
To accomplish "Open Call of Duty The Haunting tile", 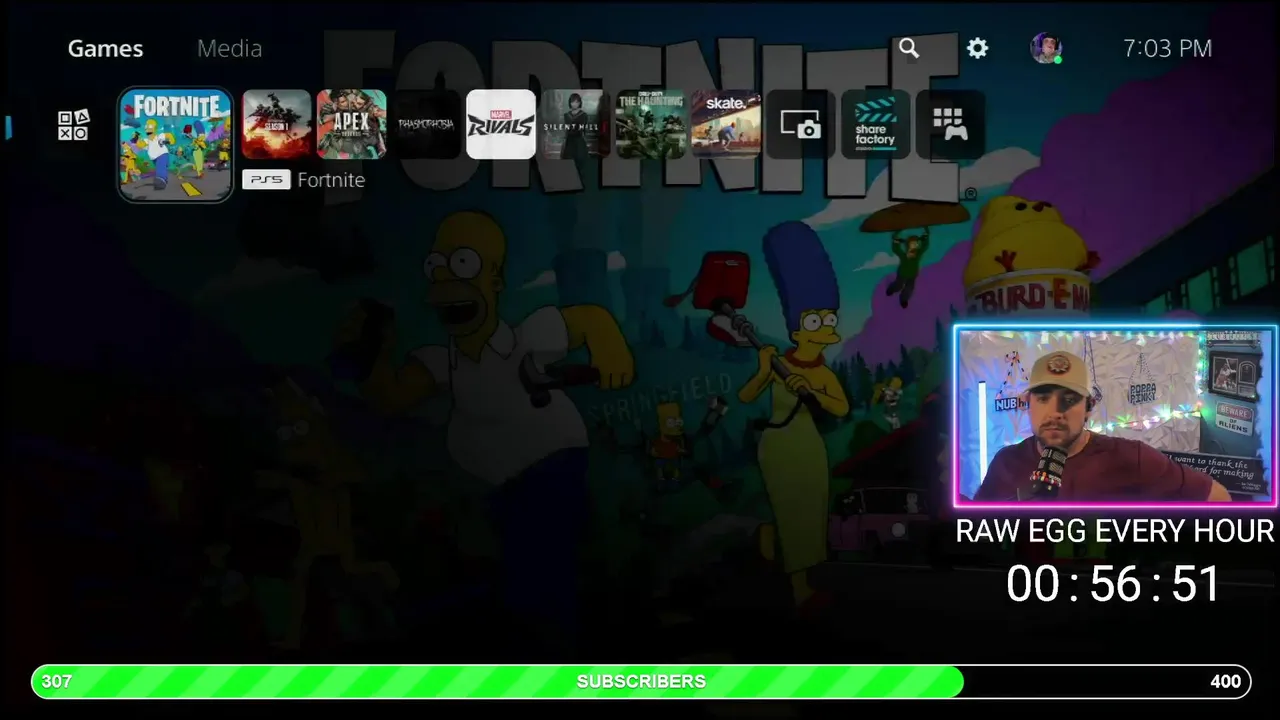I will click(651, 124).
